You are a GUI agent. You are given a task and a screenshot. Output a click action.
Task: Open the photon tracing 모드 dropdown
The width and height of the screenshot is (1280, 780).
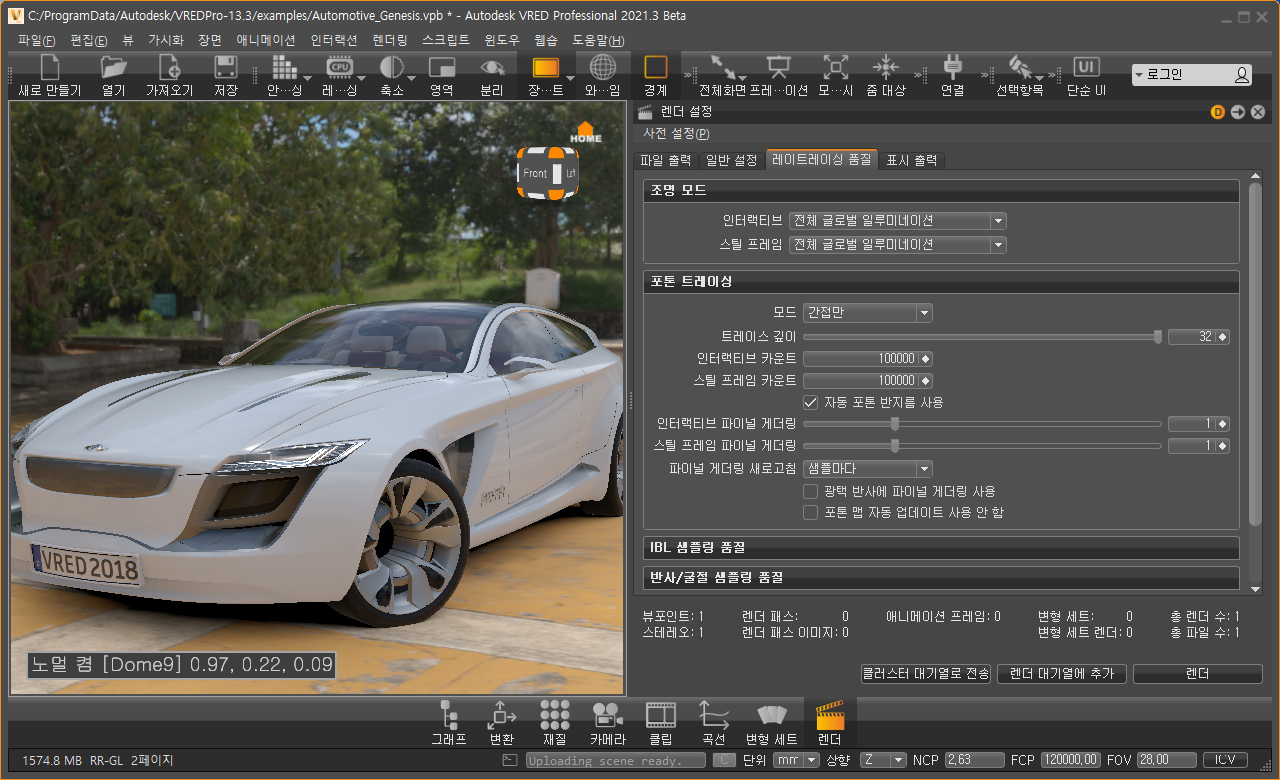point(867,313)
